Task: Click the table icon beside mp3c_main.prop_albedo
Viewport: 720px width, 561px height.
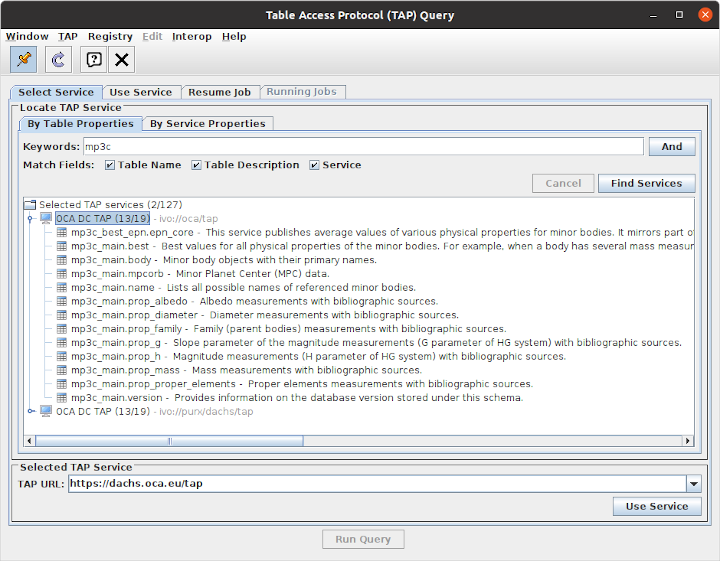Action: pyautogui.click(x=62, y=301)
